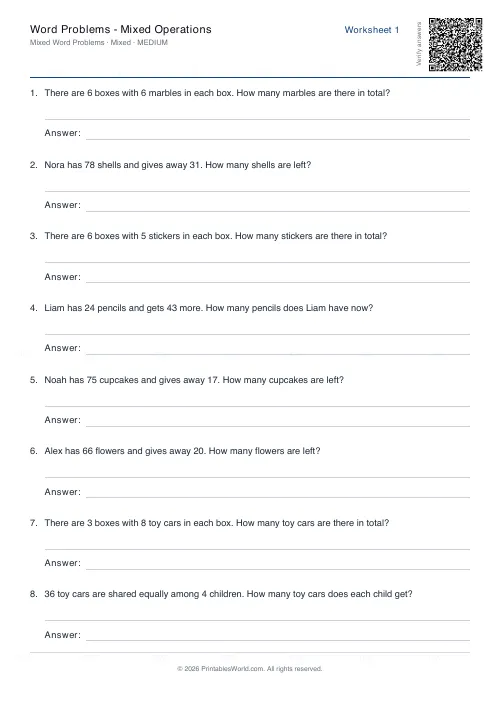Click the PrintablesWorld.com copyright footer
This screenshot has width=500, height=708.
tap(249, 669)
